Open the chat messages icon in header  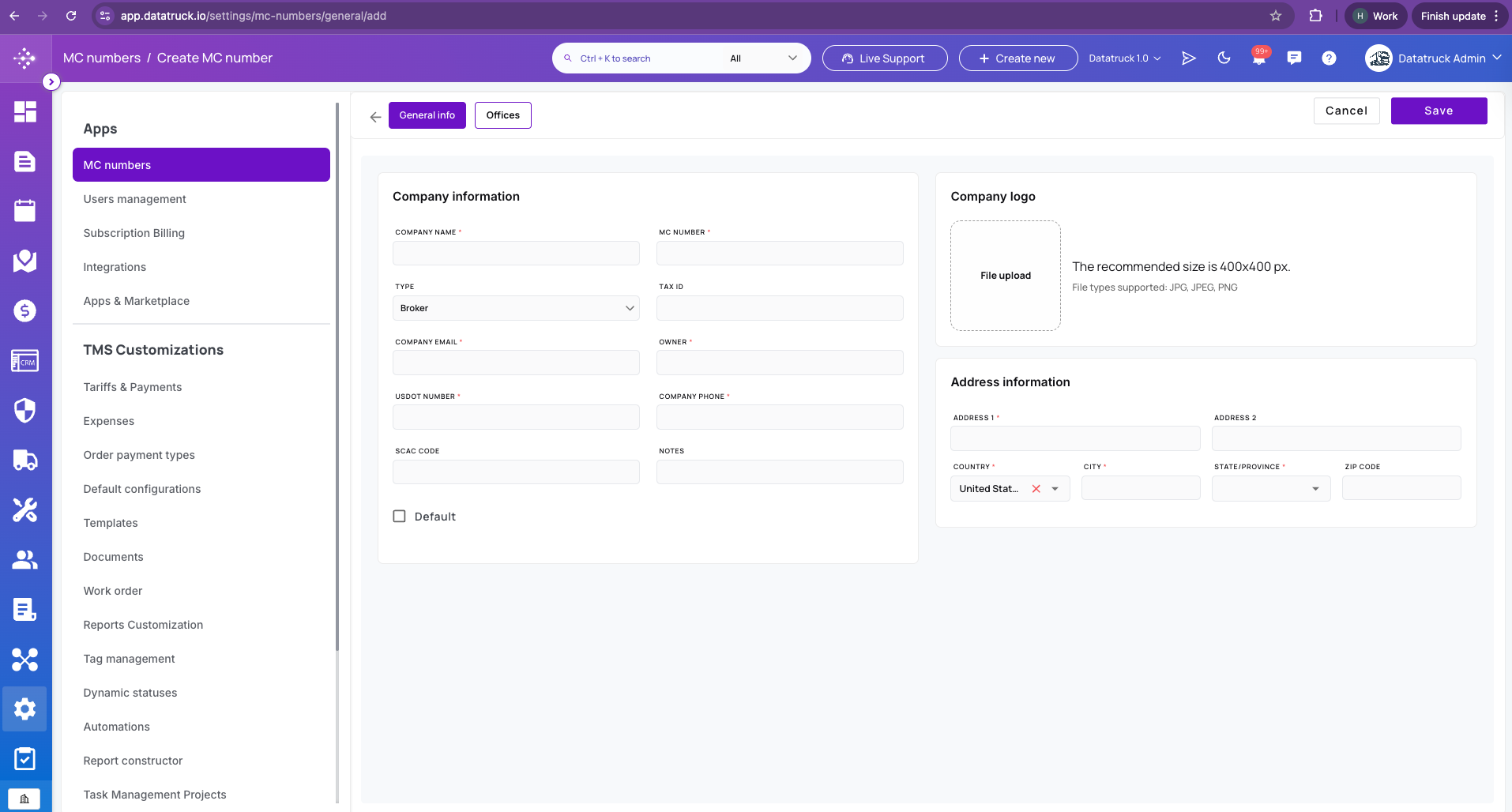pos(1294,58)
